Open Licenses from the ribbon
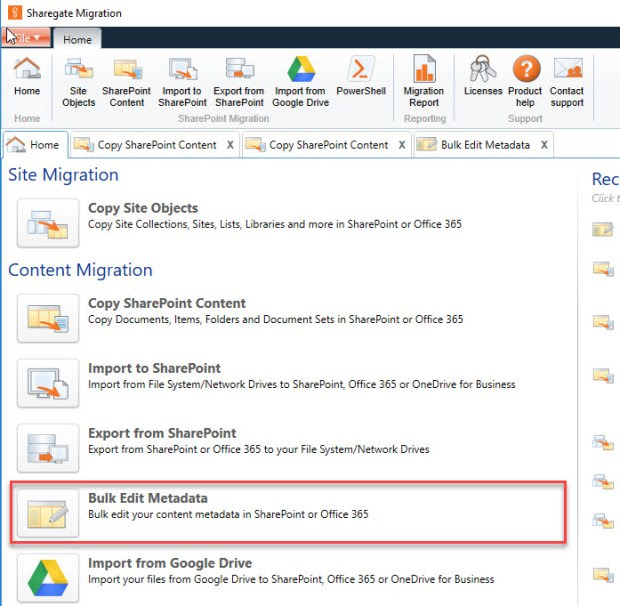The height and width of the screenshot is (606, 620). [483, 77]
